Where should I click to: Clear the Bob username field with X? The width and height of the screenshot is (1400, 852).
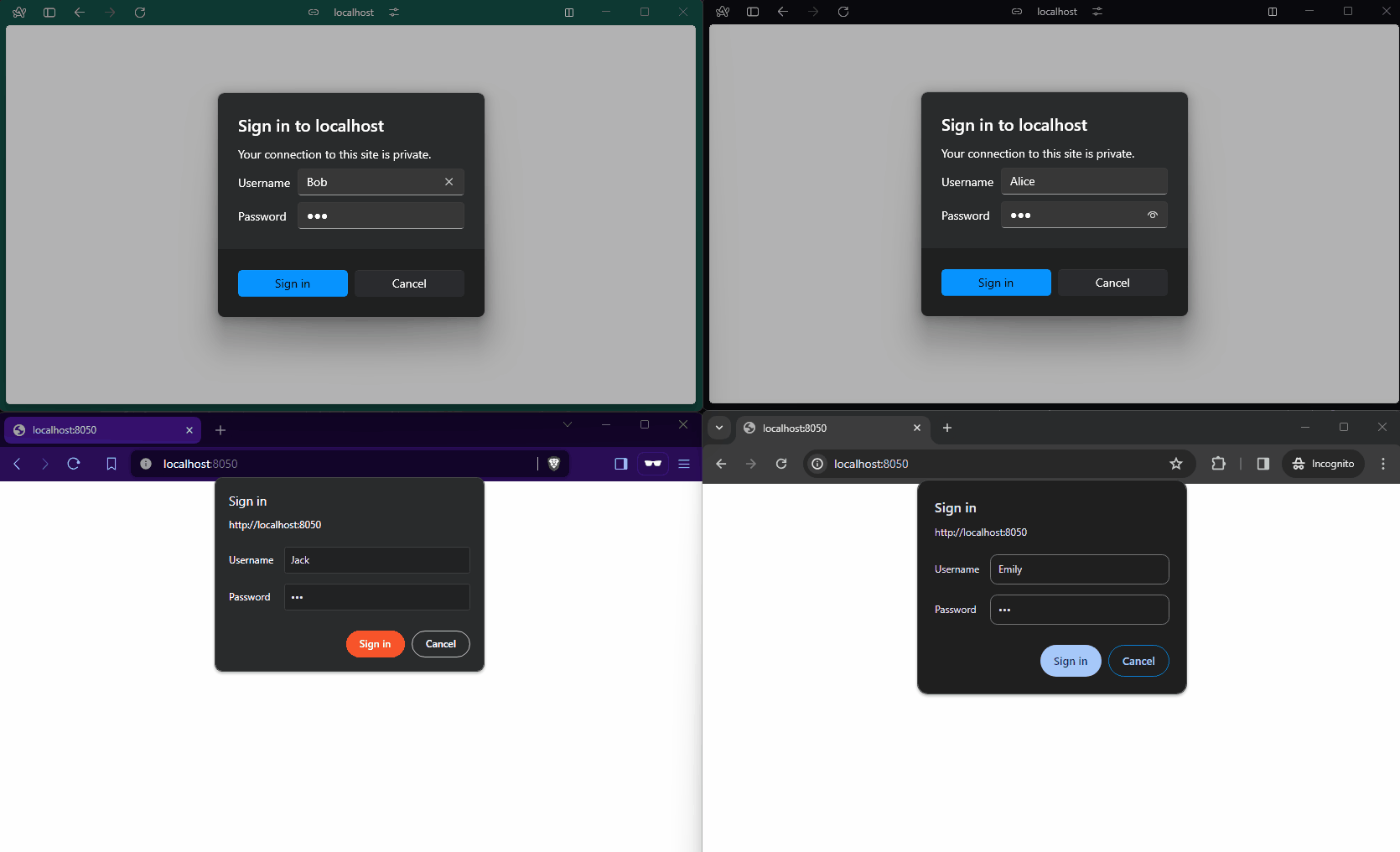pyautogui.click(x=449, y=182)
